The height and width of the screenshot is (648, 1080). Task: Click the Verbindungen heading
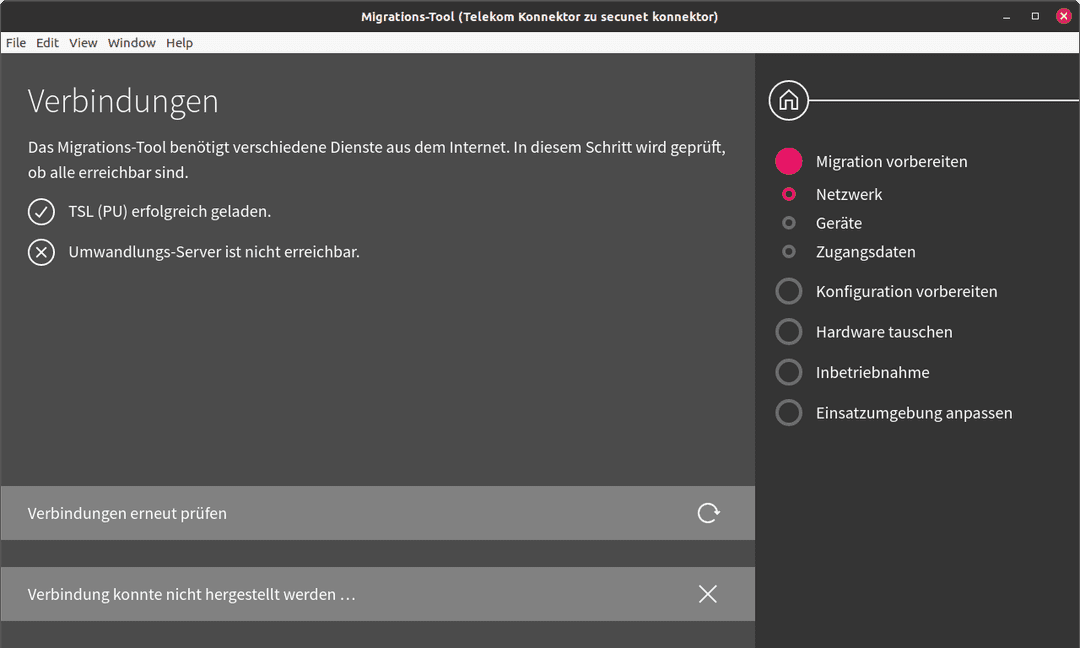[x=123, y=102]
